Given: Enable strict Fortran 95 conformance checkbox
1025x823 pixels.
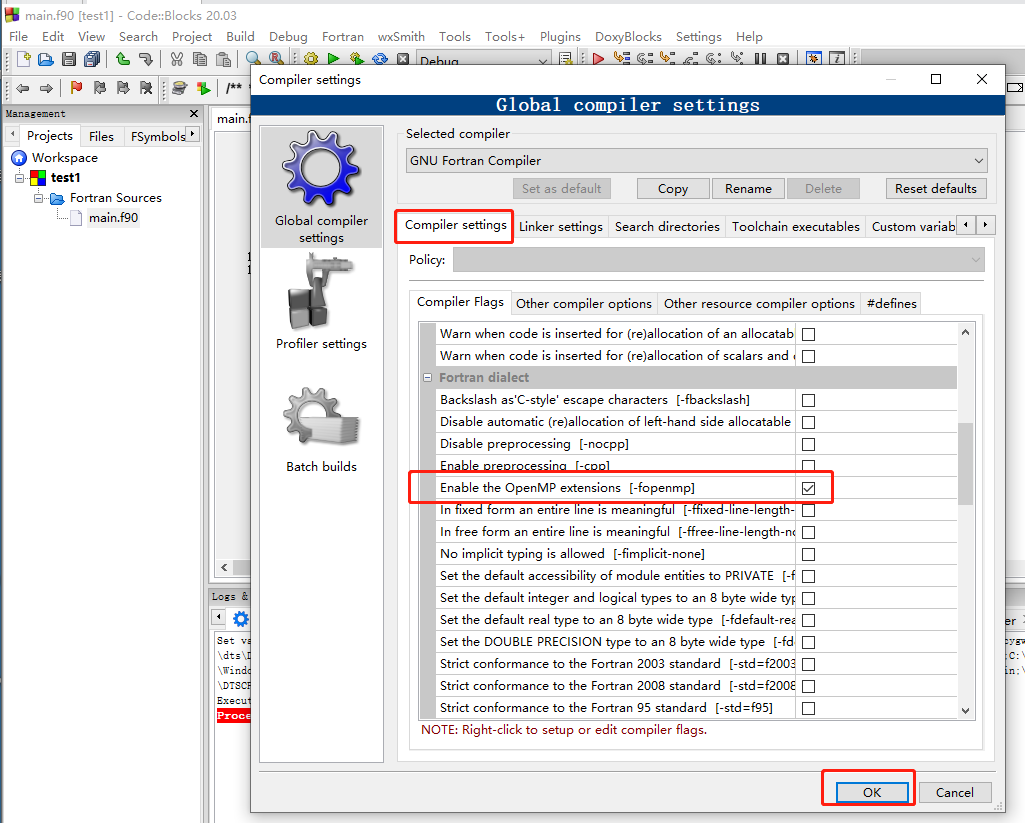Looking at the screenshot, I should pyautogui.click(x=808, y=707).
